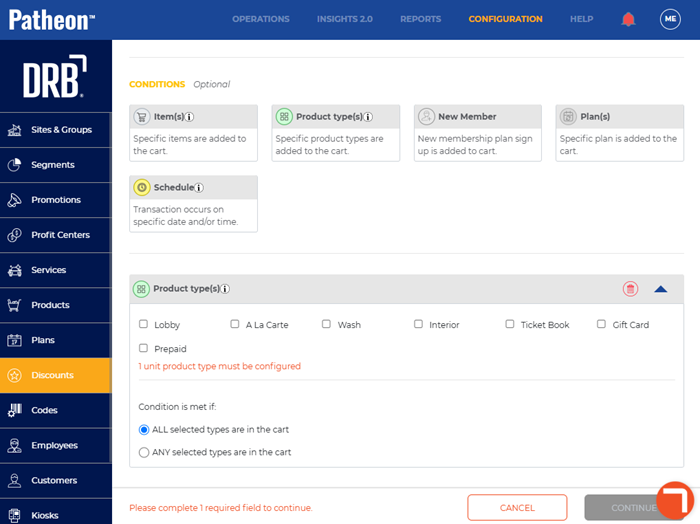Click the Services car icon
Viewport: 700px width, 524px height.
(14, 270)
